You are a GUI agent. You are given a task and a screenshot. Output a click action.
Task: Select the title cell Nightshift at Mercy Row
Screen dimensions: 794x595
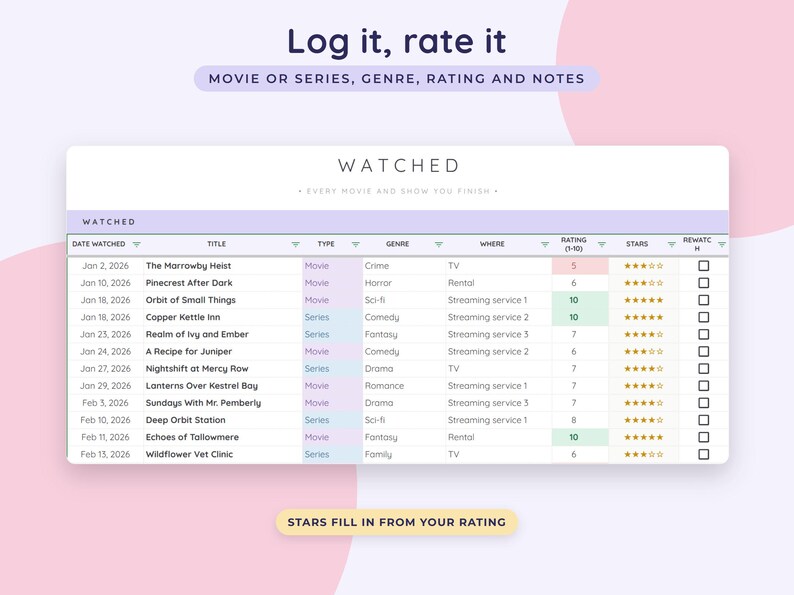[x=223, y=369]
